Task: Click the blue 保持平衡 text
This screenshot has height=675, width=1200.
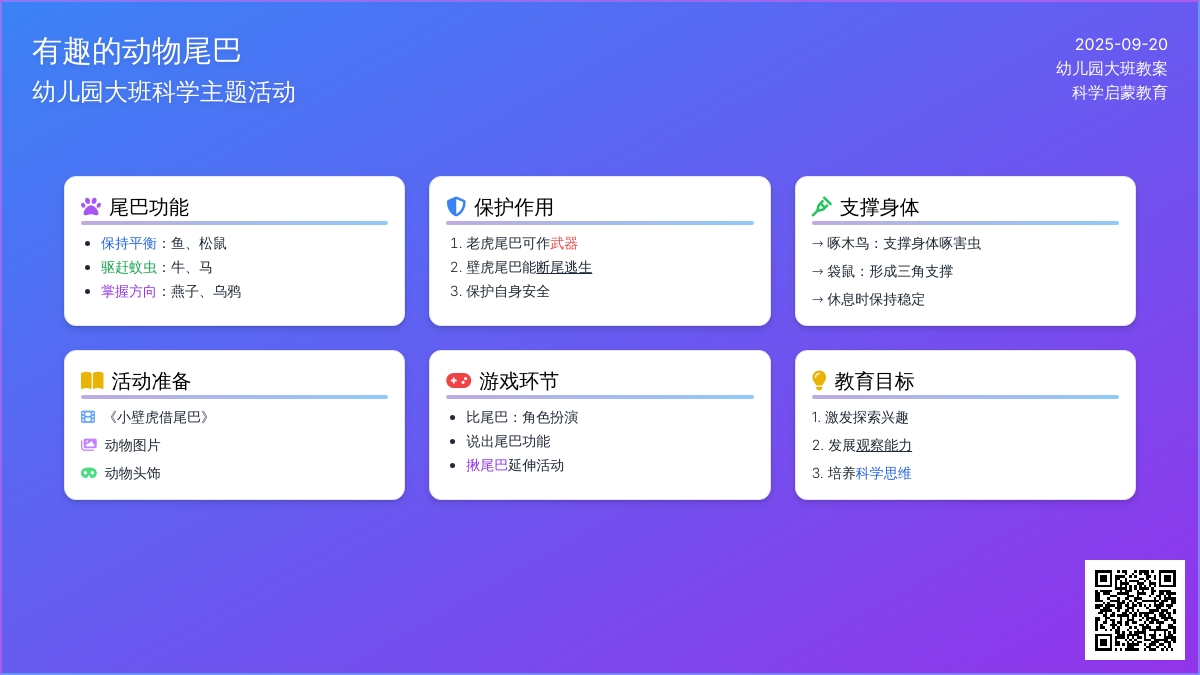Action: click(x=129, y=243)
